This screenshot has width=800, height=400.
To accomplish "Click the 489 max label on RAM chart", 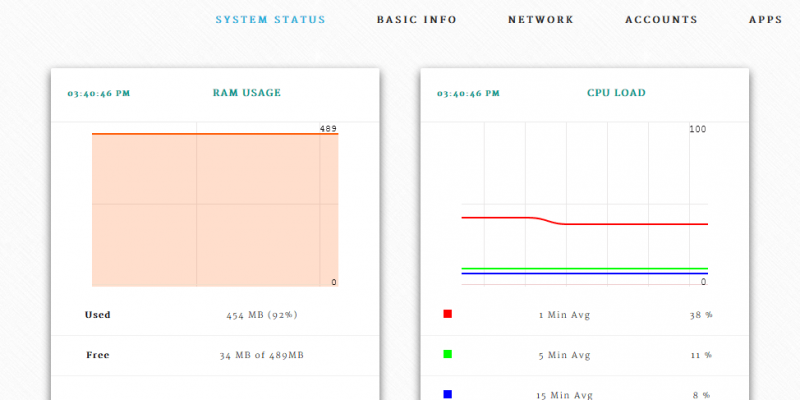I will click(328, 129).
